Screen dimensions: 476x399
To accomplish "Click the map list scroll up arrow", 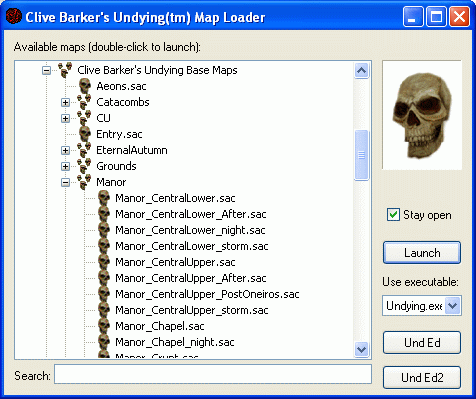I will [362, 71].
